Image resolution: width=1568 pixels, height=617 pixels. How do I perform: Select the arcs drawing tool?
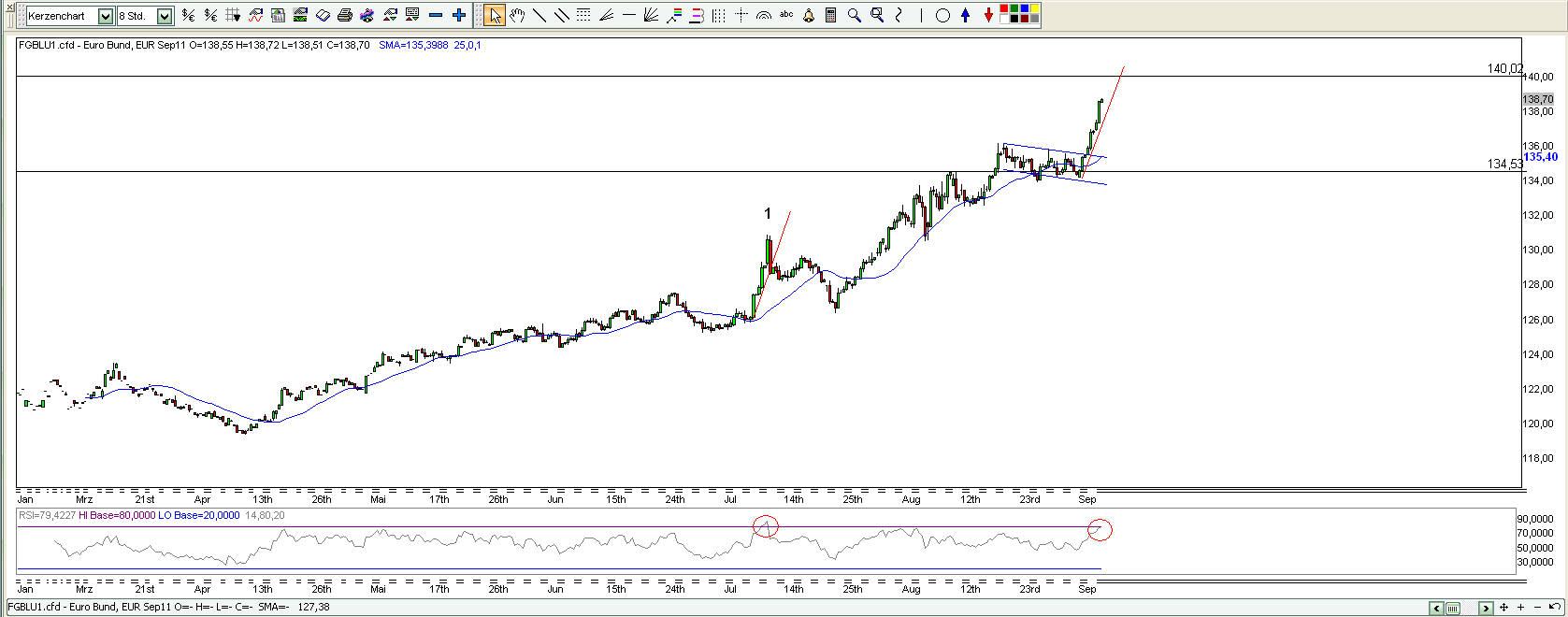click(763, 15)
